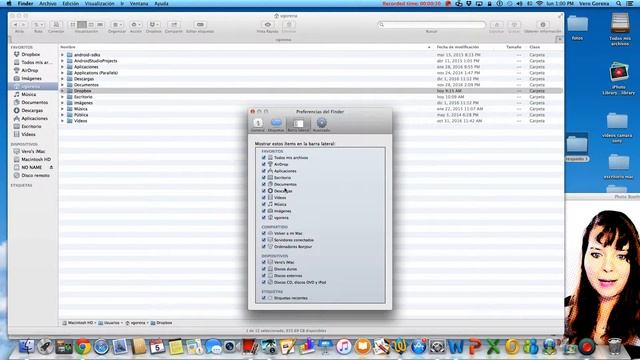Open the Etiquetas tab in Finder Preferences
This screenshot has height=360, width=640.
pos(276,124)
